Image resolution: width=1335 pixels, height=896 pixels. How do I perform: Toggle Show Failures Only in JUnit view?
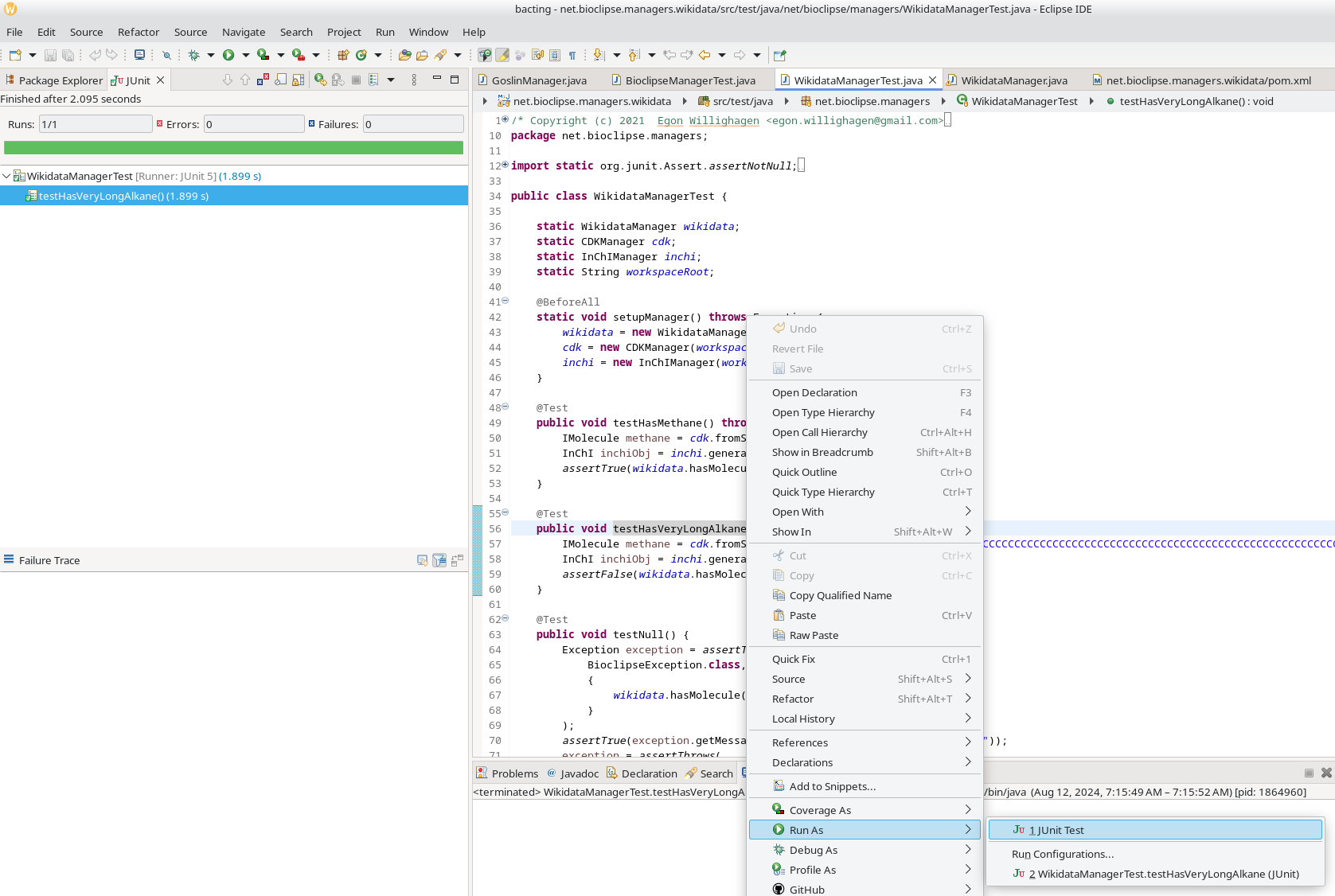[263, 80]
